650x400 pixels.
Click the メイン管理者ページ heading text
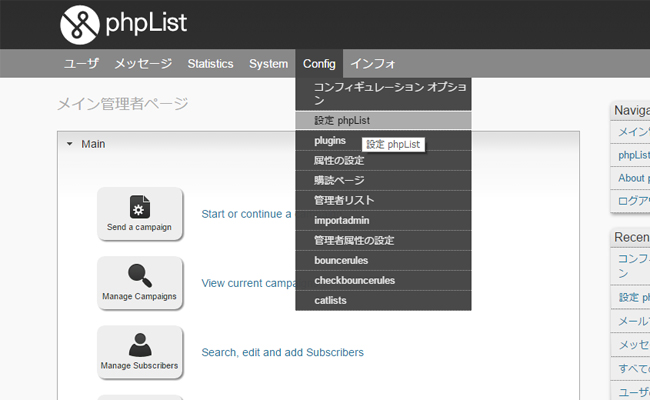(x=123, y=104)
